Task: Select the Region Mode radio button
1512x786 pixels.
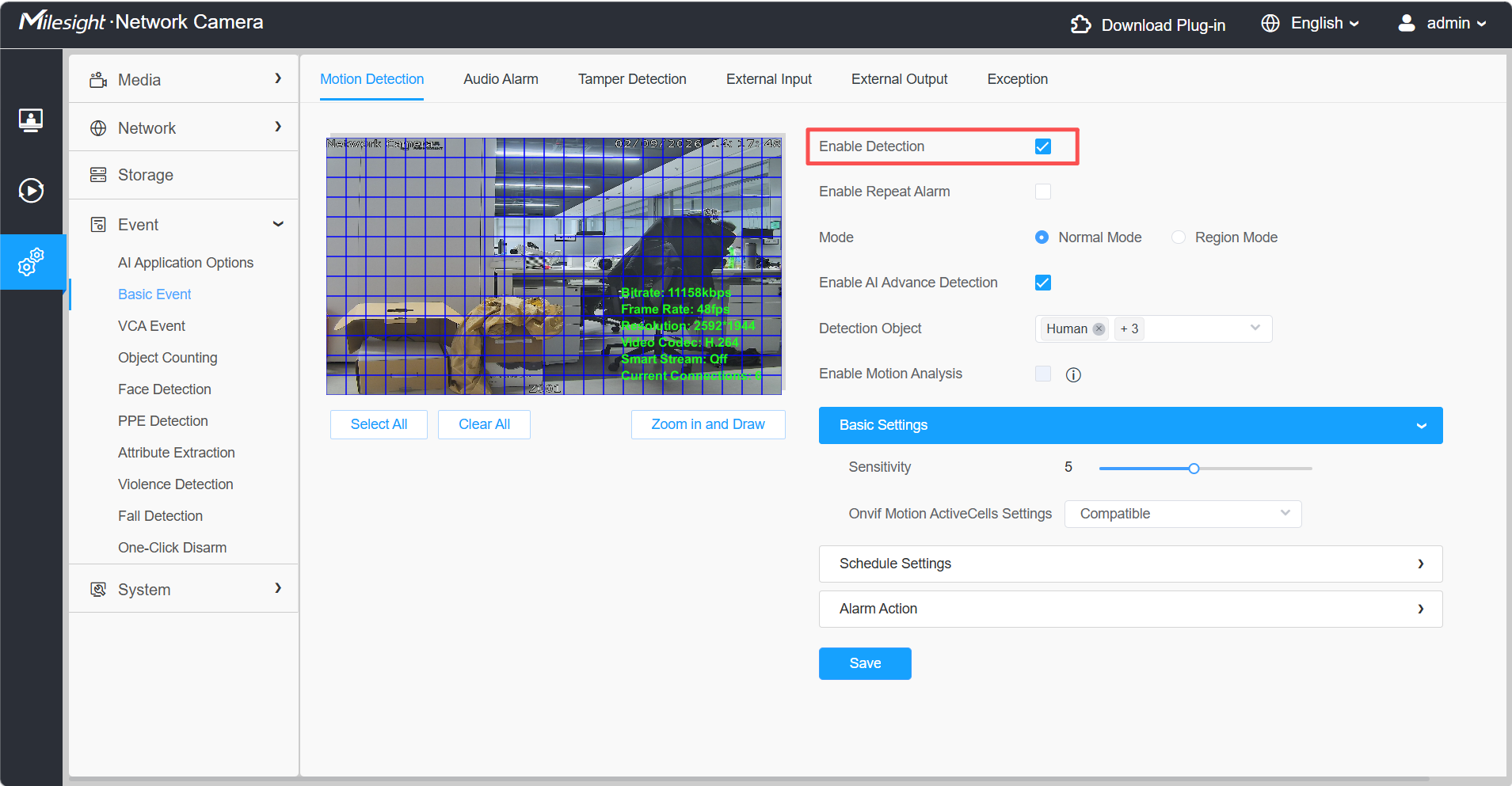Action: click(1179, 237)
